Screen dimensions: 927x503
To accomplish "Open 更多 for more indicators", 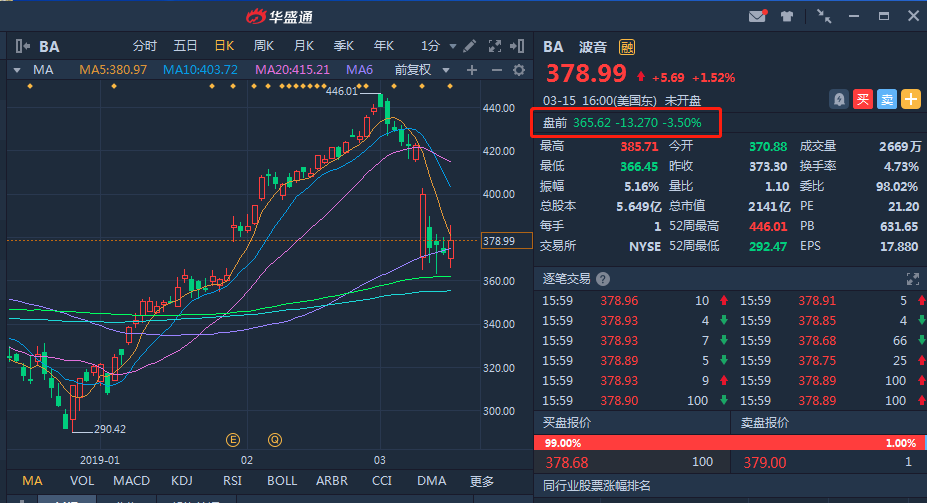I will click(x=482, y=481).
